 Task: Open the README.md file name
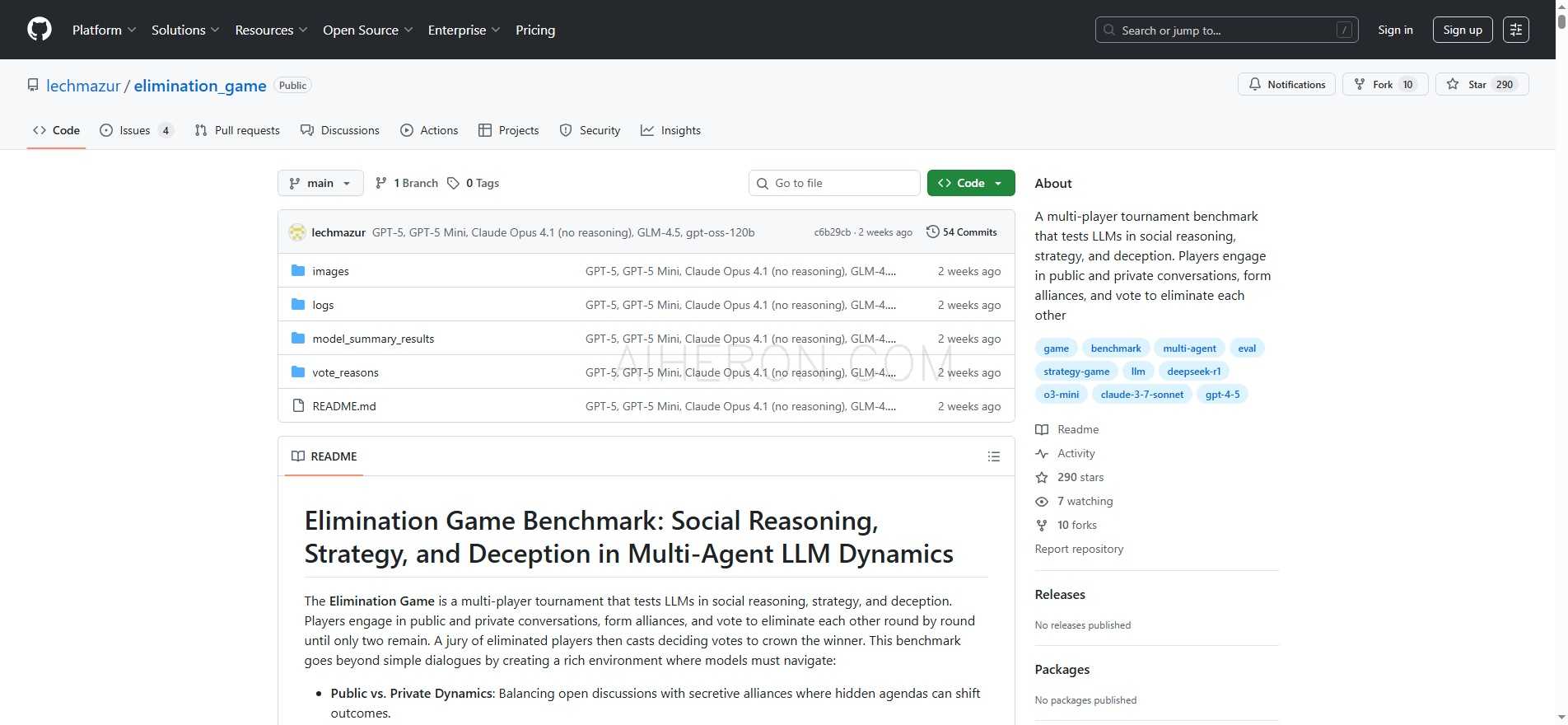click(344, 406)
